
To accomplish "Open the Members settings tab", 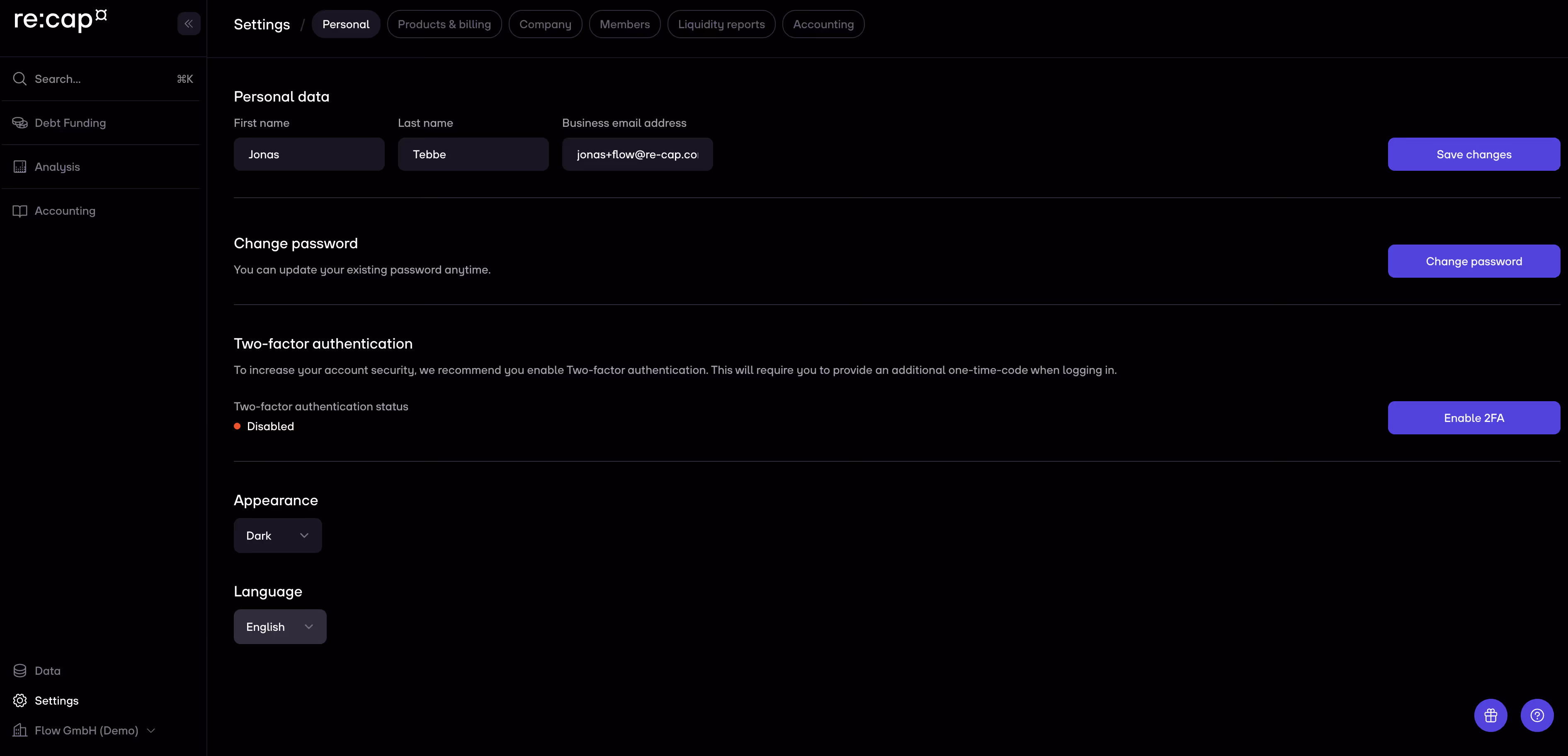I will 624,24.
